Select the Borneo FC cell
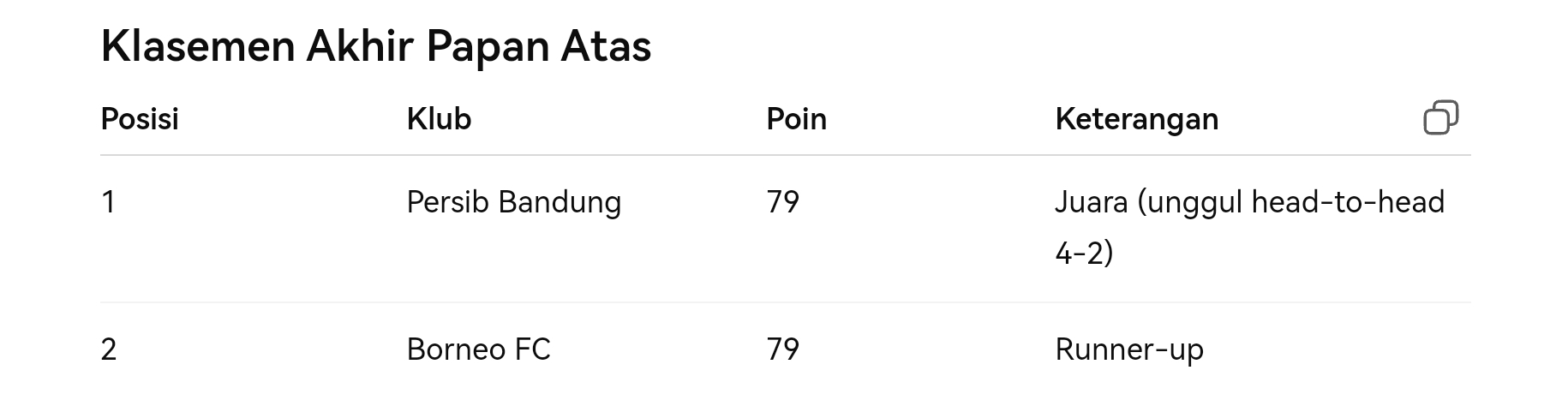This screenshot has width=1568, height=412. [x=478, y=349]
